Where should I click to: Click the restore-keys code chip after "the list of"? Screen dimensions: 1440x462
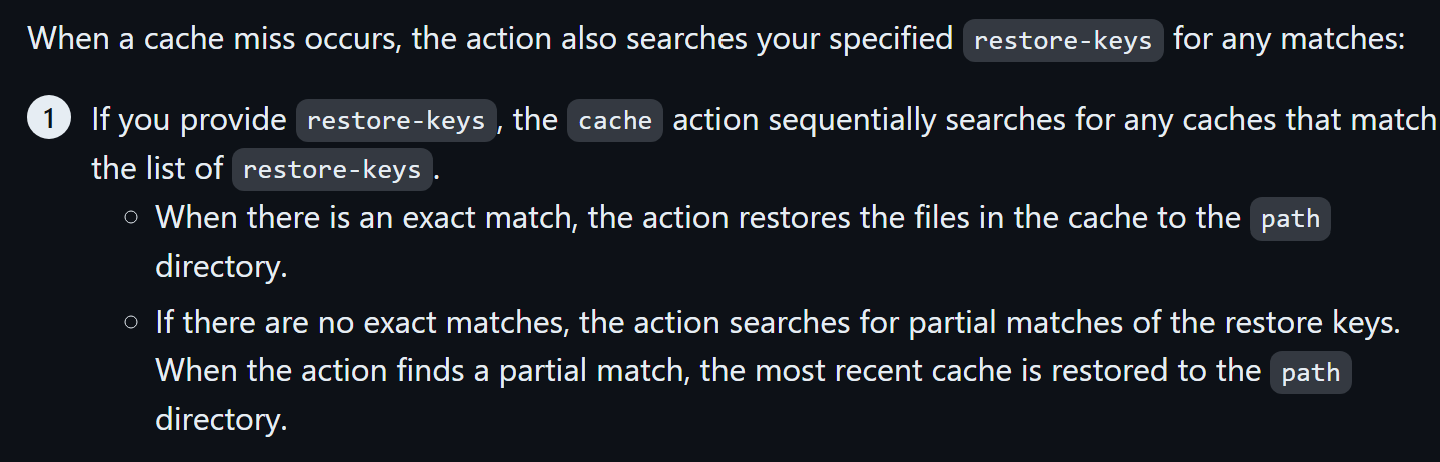[332, 169]
